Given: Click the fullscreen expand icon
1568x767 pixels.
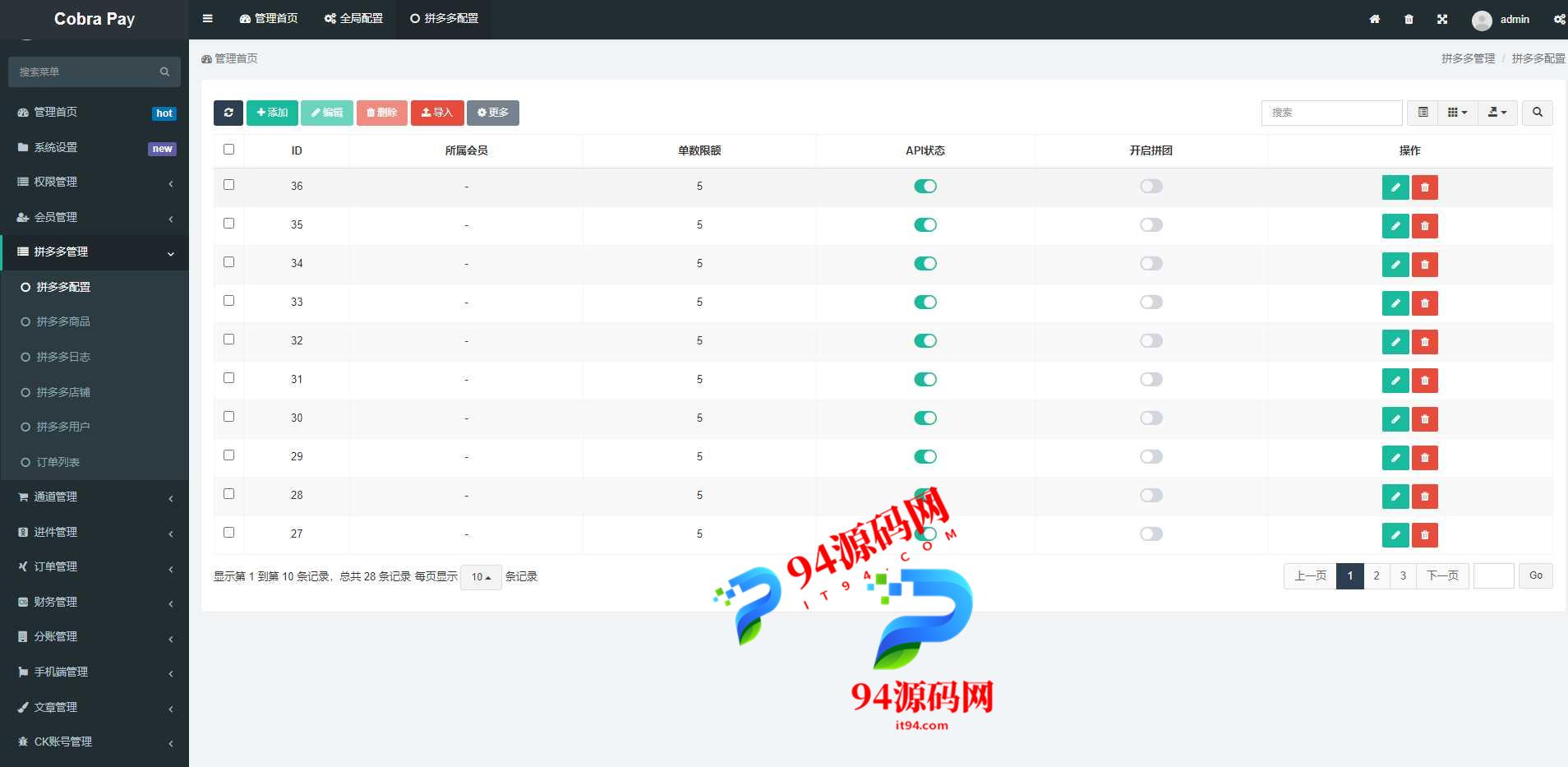Looking at the screenshot, I should tap(1442, 19).
